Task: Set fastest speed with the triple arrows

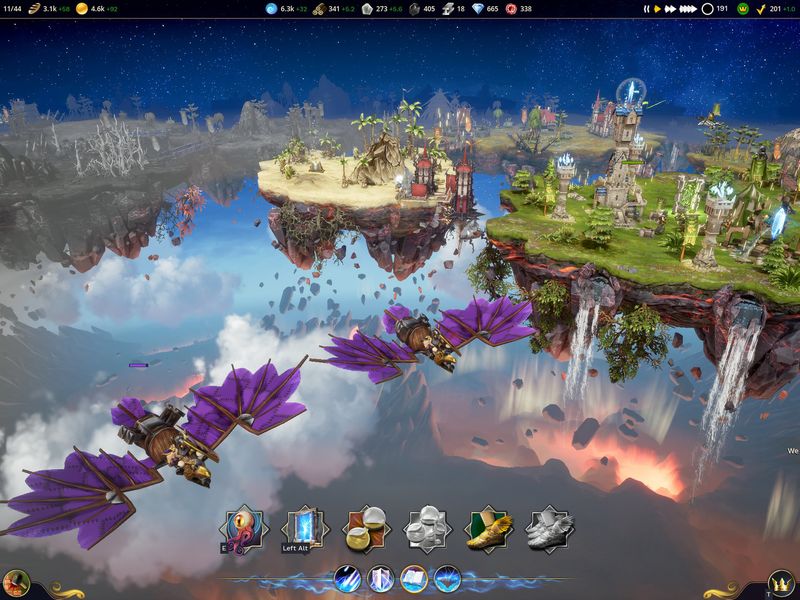Action: tap(688, 9)
